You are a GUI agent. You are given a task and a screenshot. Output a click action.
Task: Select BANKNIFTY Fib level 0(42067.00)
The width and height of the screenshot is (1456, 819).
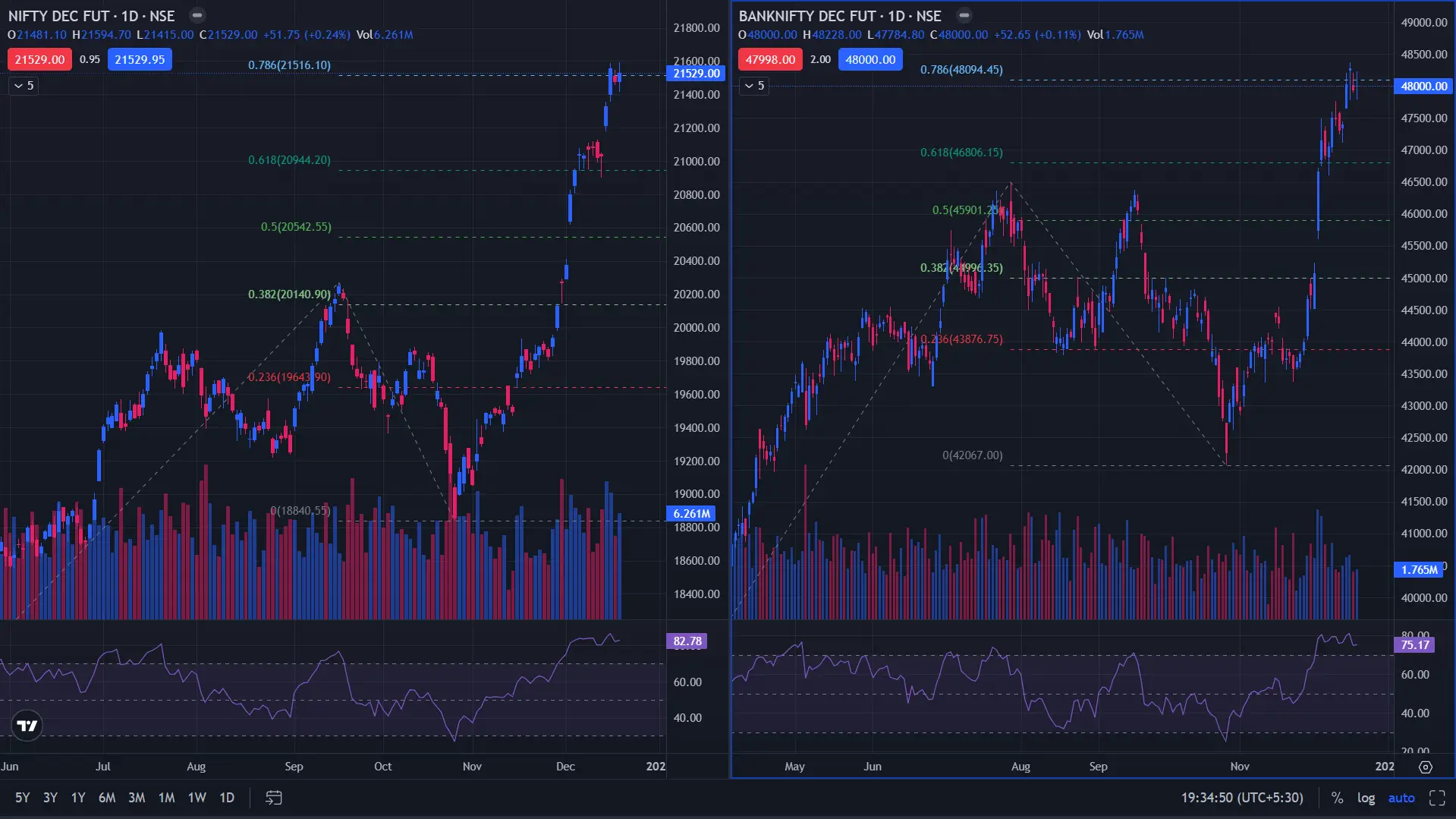click(972, 455)
